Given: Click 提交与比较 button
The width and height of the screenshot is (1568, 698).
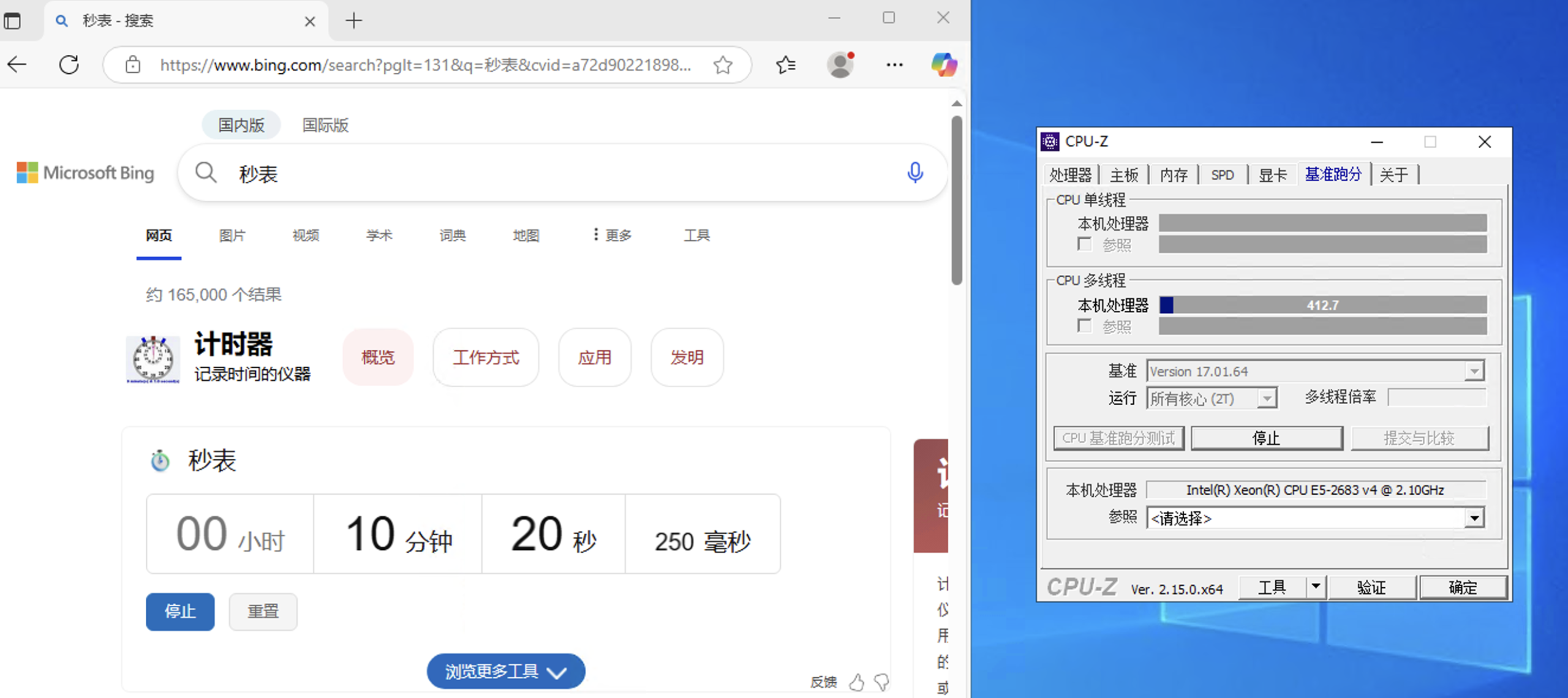Looking at the screenshot, I should point(1419,438).
